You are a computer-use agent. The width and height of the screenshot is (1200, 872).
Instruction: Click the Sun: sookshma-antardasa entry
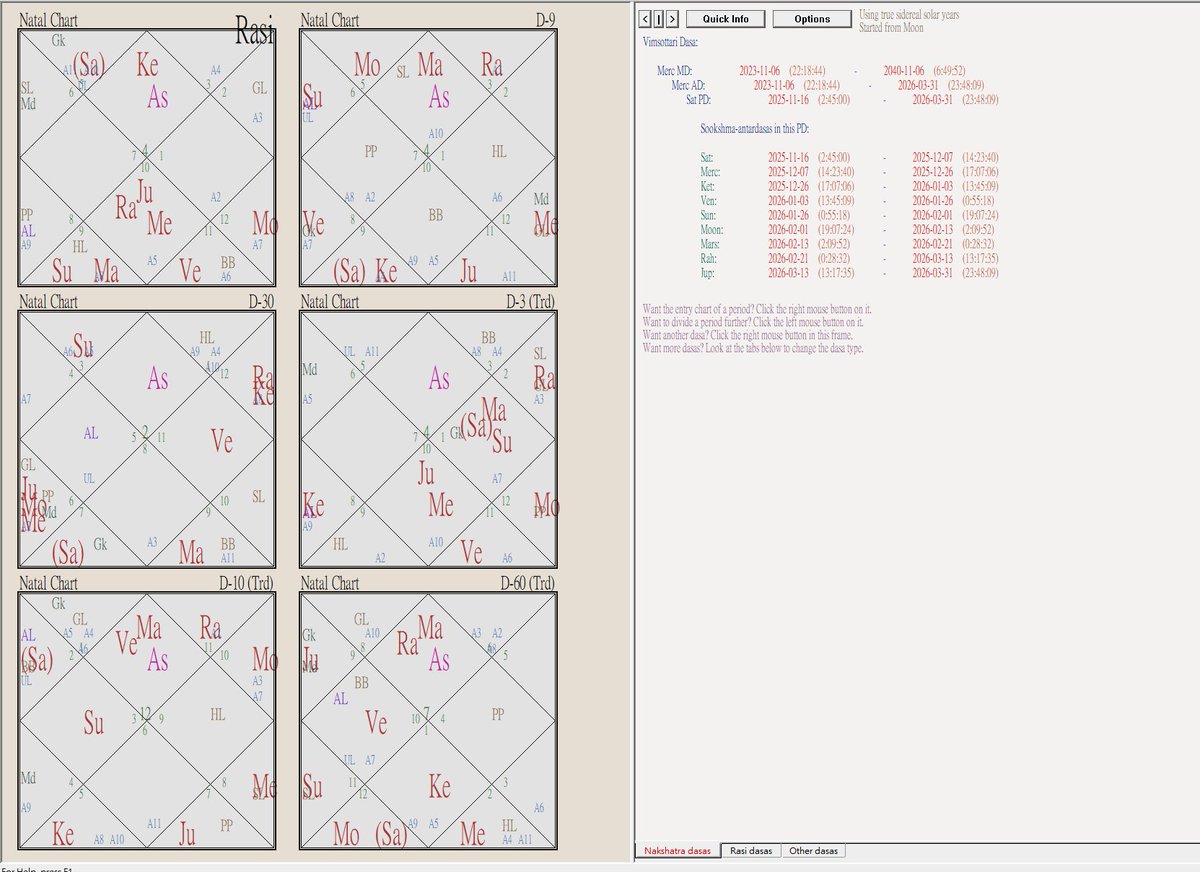click(x=849, y=215)
